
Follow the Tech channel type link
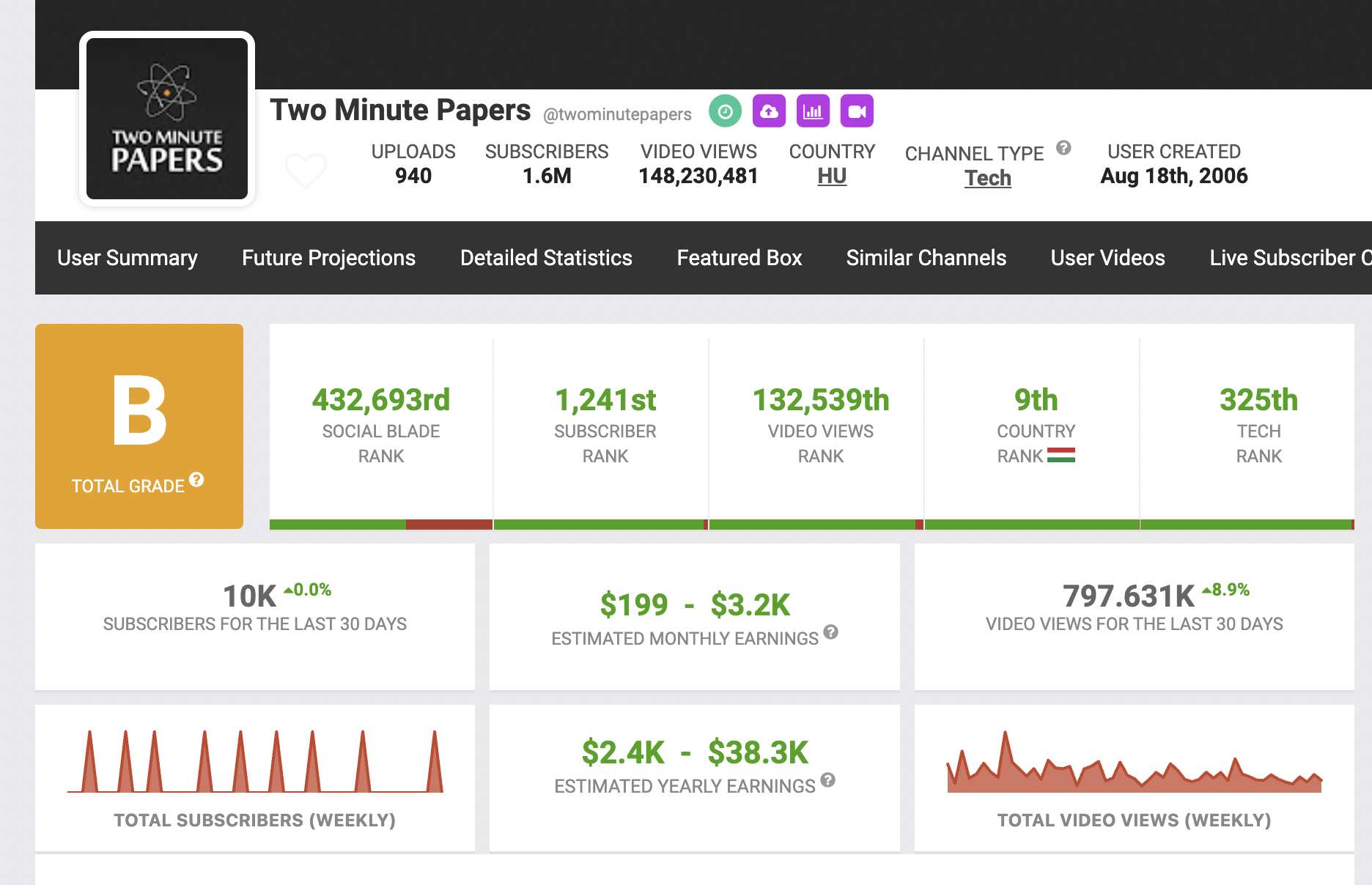[x=988, y=178]
